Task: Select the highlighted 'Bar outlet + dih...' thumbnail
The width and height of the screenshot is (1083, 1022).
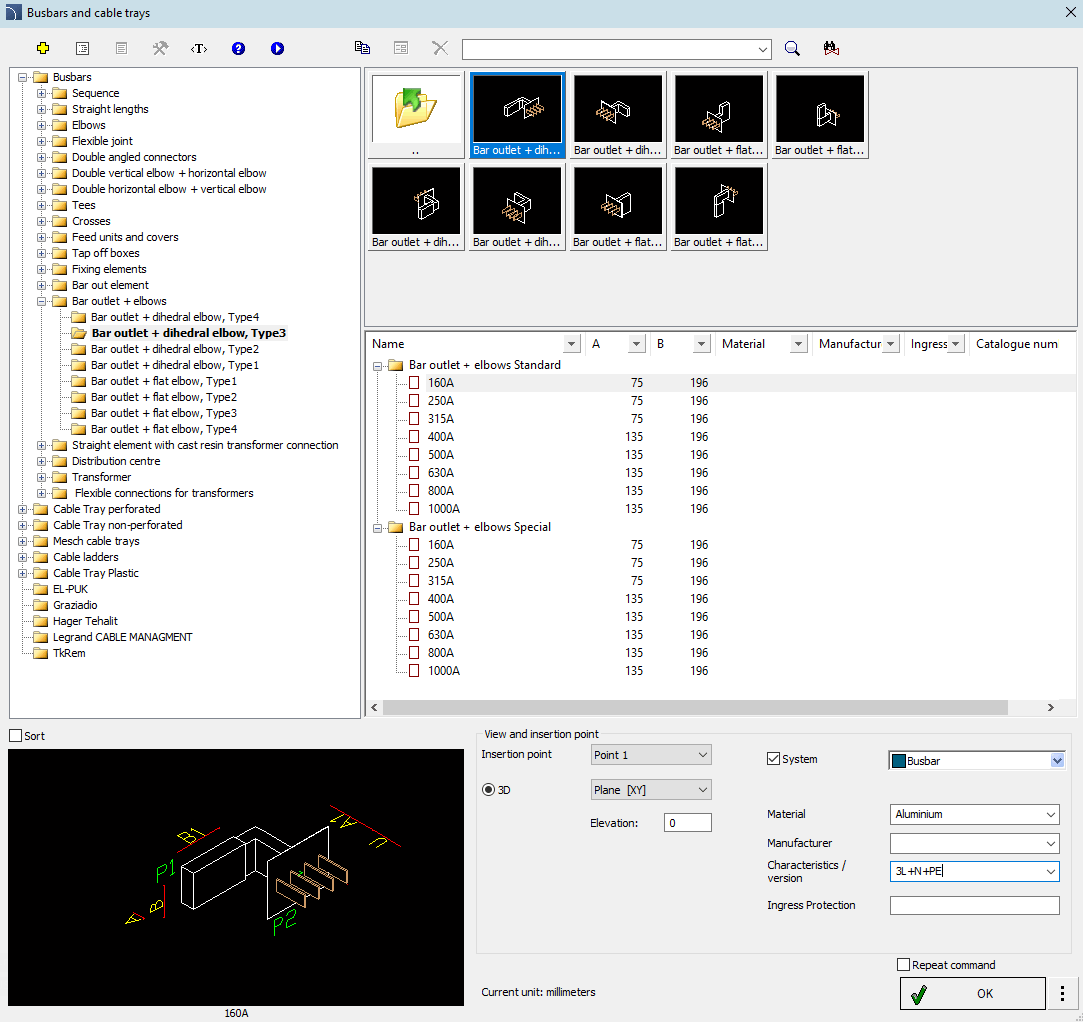Action: [517, 115]
